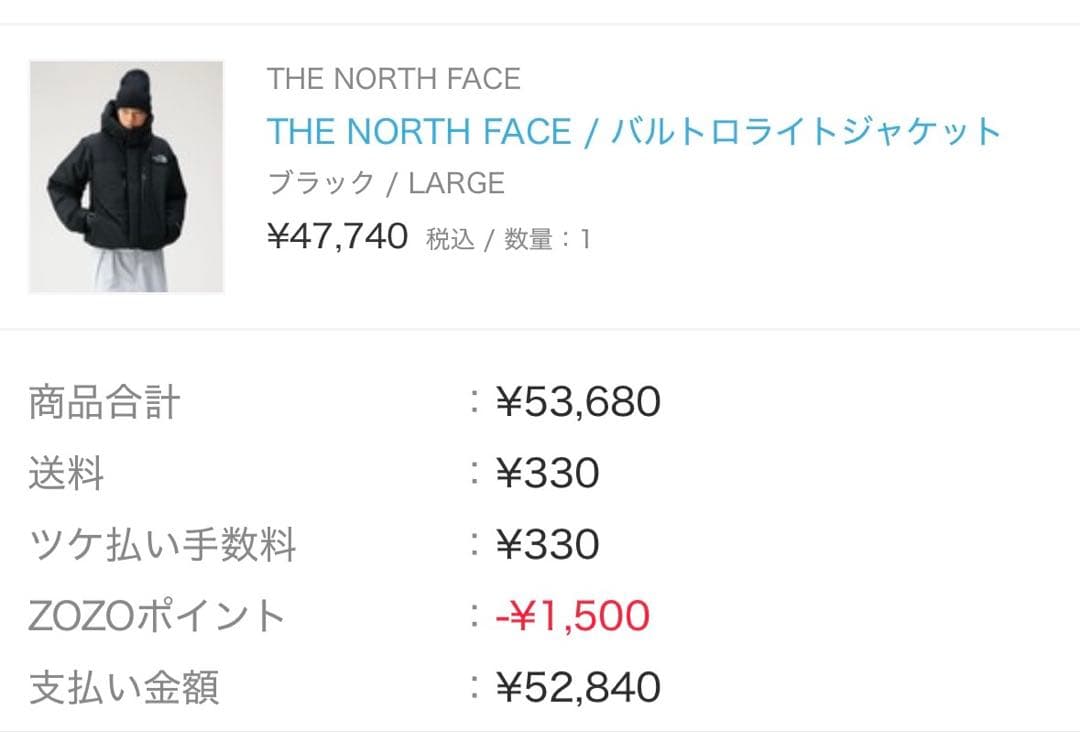Select the ¥330 shipping fee value

(x=547, y=473)
